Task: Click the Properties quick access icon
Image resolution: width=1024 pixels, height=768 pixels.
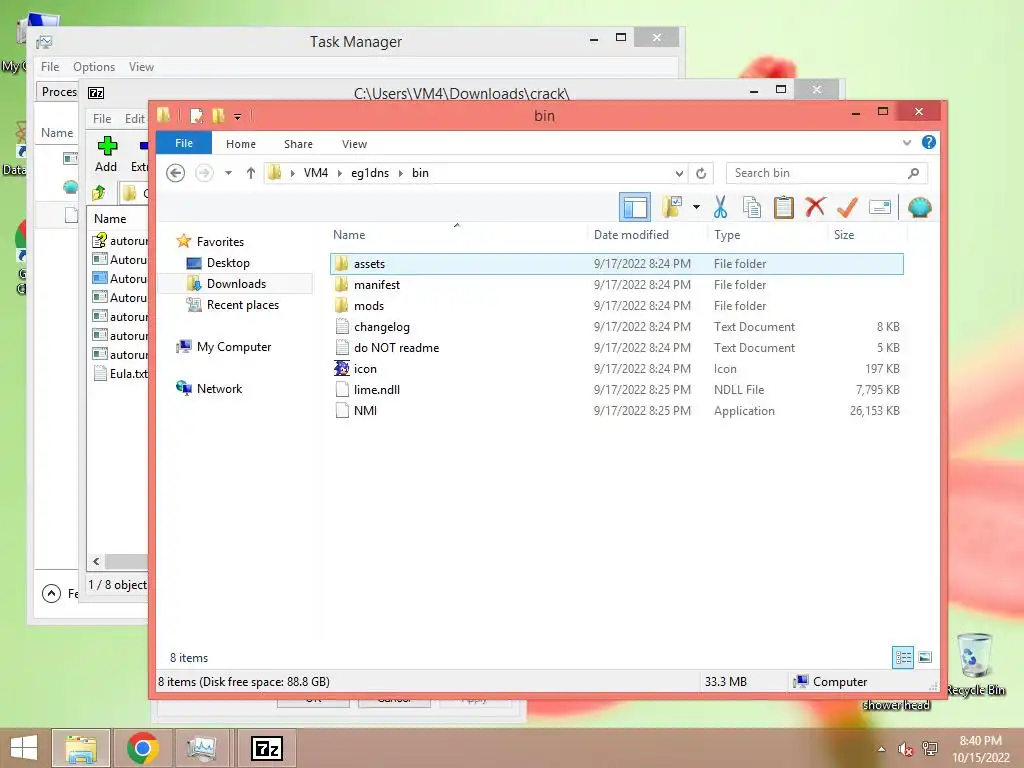Action: 197,116
